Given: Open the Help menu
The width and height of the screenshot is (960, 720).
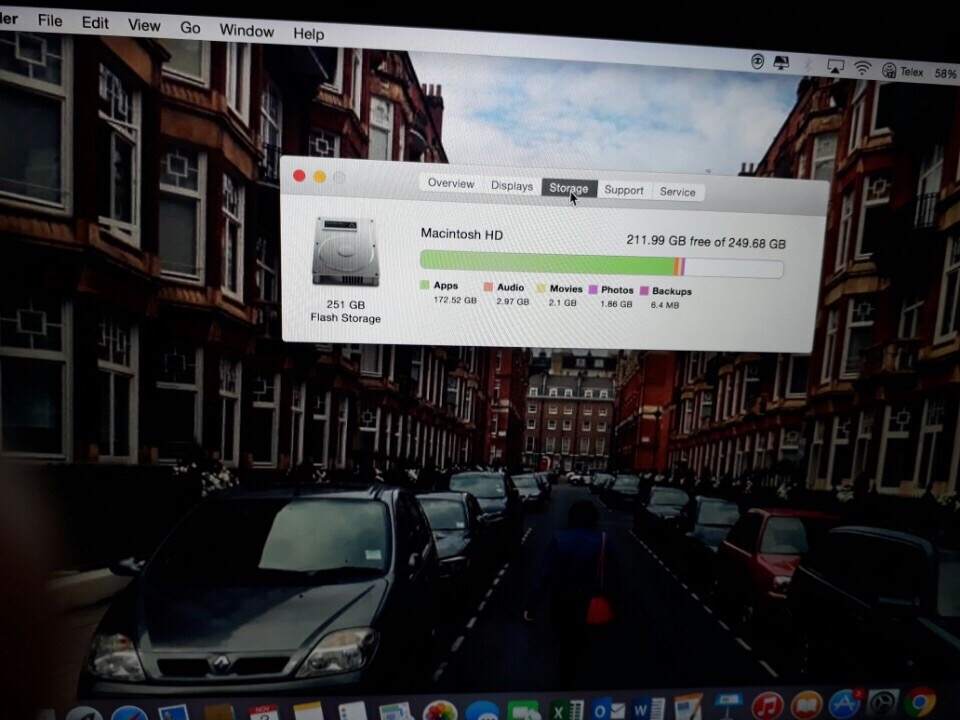Looking at the screenshot, I should (x=308, y=34).
